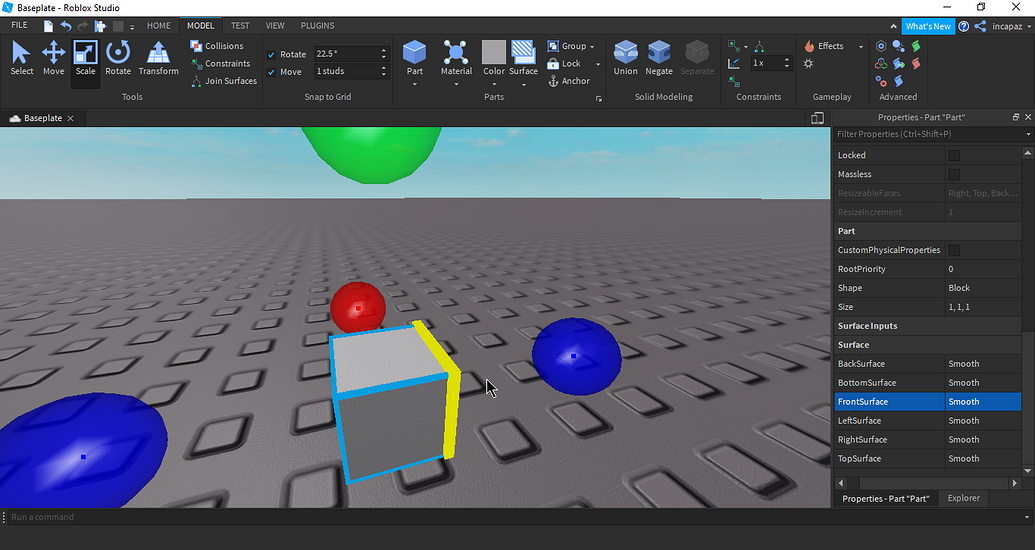Toggle the Locked property checkbox

pyautogui.click(x=954, y=155)
